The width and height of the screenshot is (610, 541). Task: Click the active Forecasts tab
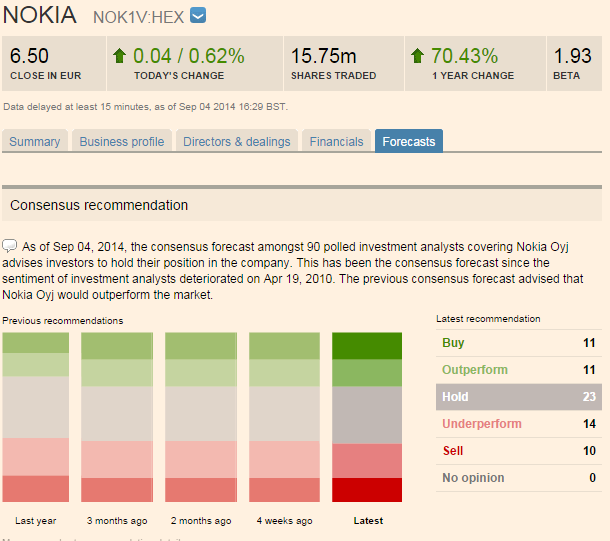click(x=408, y=141)
